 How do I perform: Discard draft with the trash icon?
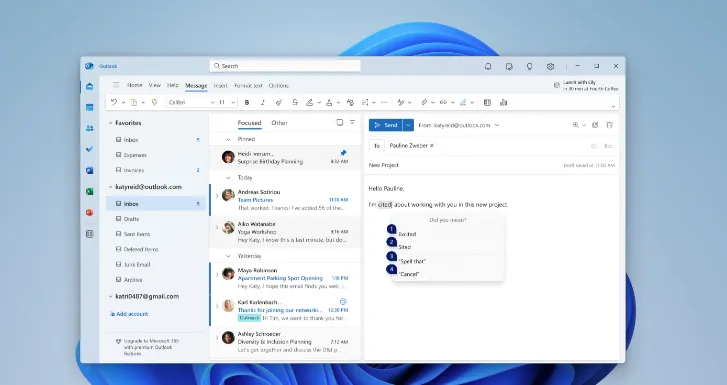609,125
